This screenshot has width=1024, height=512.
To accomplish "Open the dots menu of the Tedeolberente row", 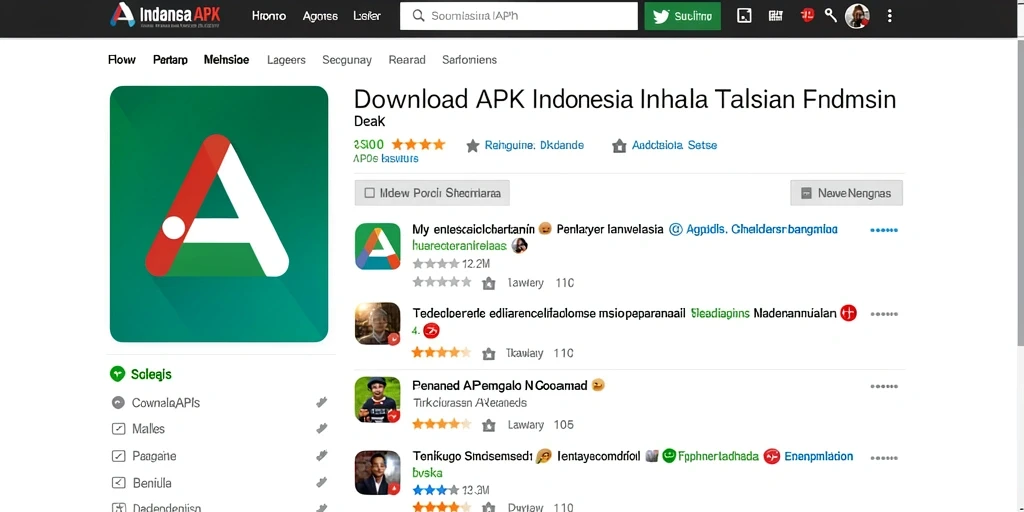I will [884, 313].
